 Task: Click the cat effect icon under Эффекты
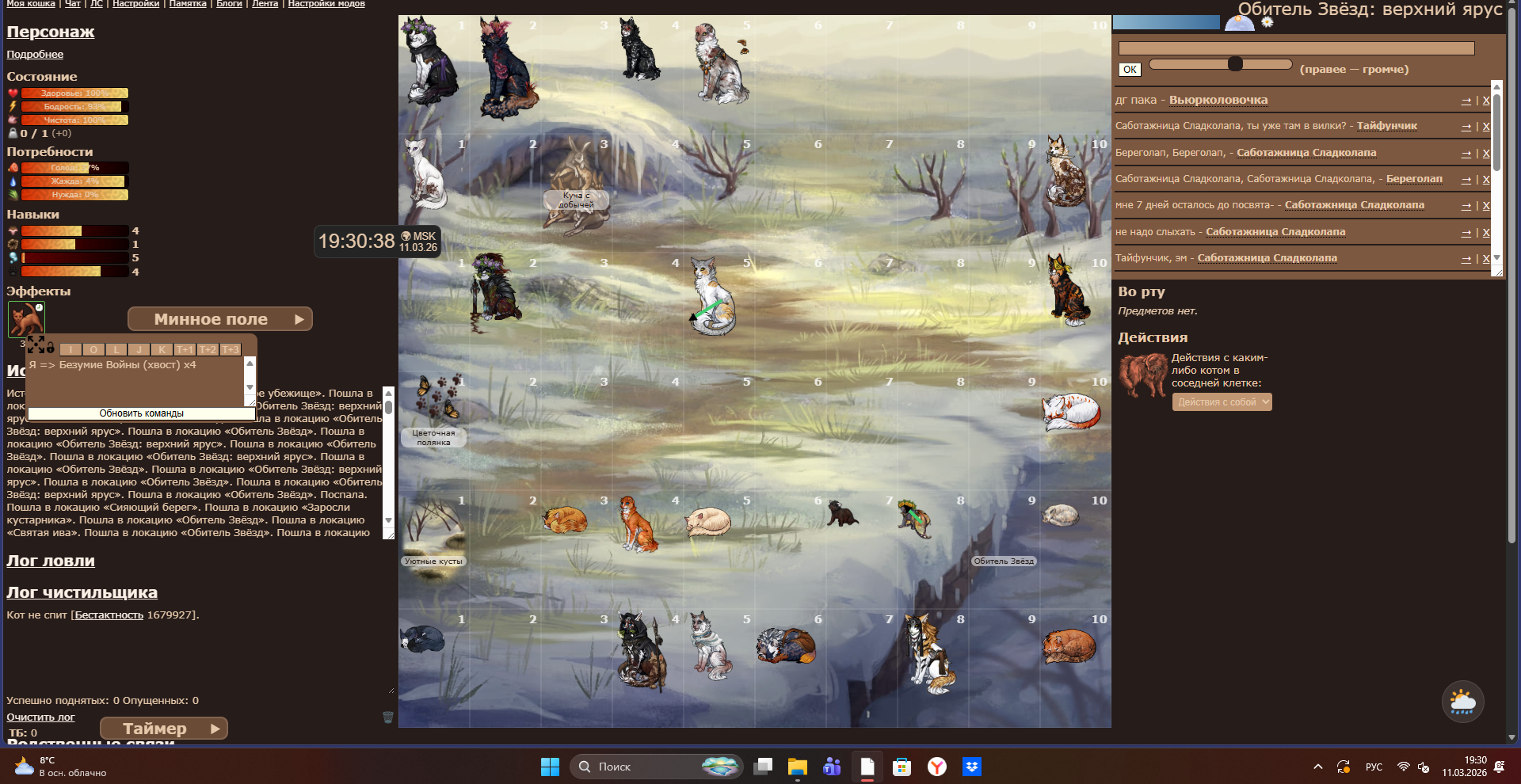pyautogui.click(x=26, y=319)
